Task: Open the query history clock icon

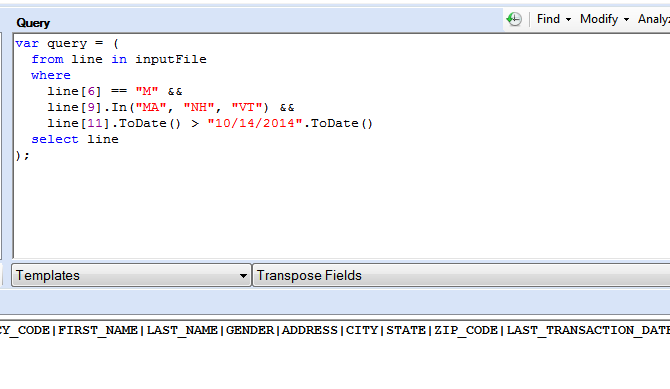Action: [x=514, y=19]
